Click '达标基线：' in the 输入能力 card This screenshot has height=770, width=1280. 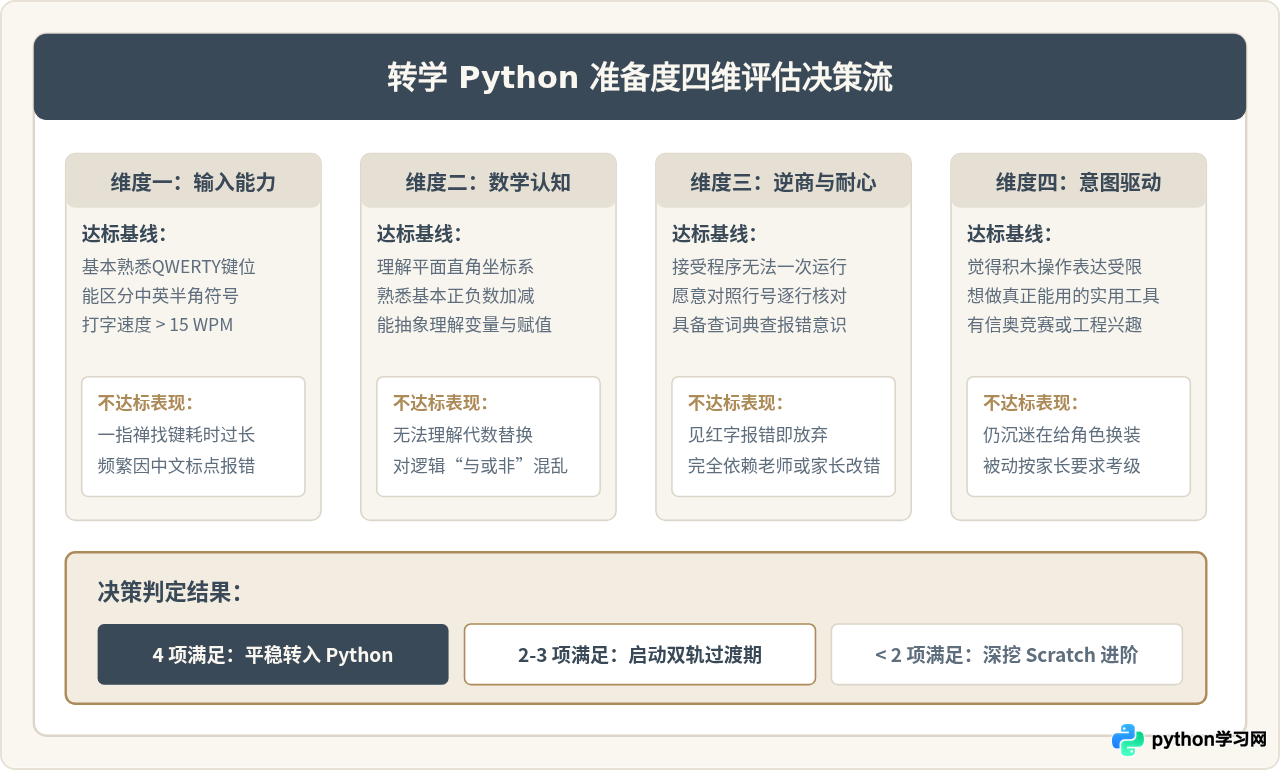(124, 235)
